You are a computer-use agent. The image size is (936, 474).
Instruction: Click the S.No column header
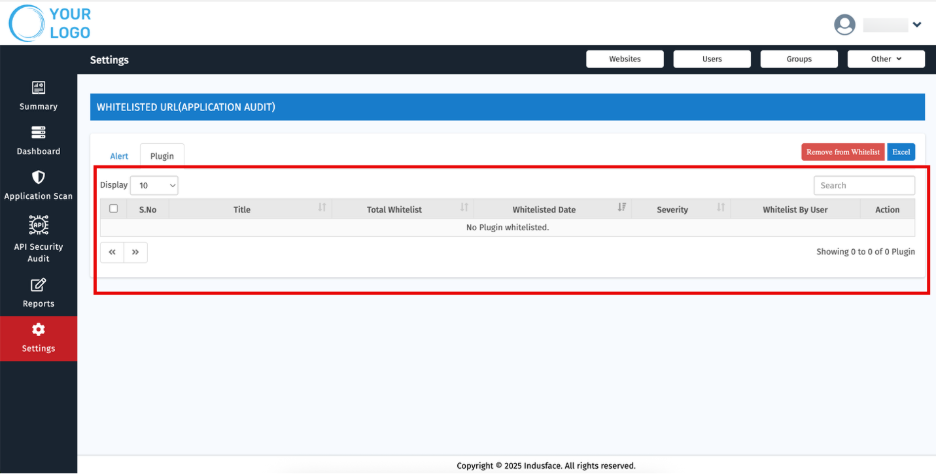(x=147, y=210)
